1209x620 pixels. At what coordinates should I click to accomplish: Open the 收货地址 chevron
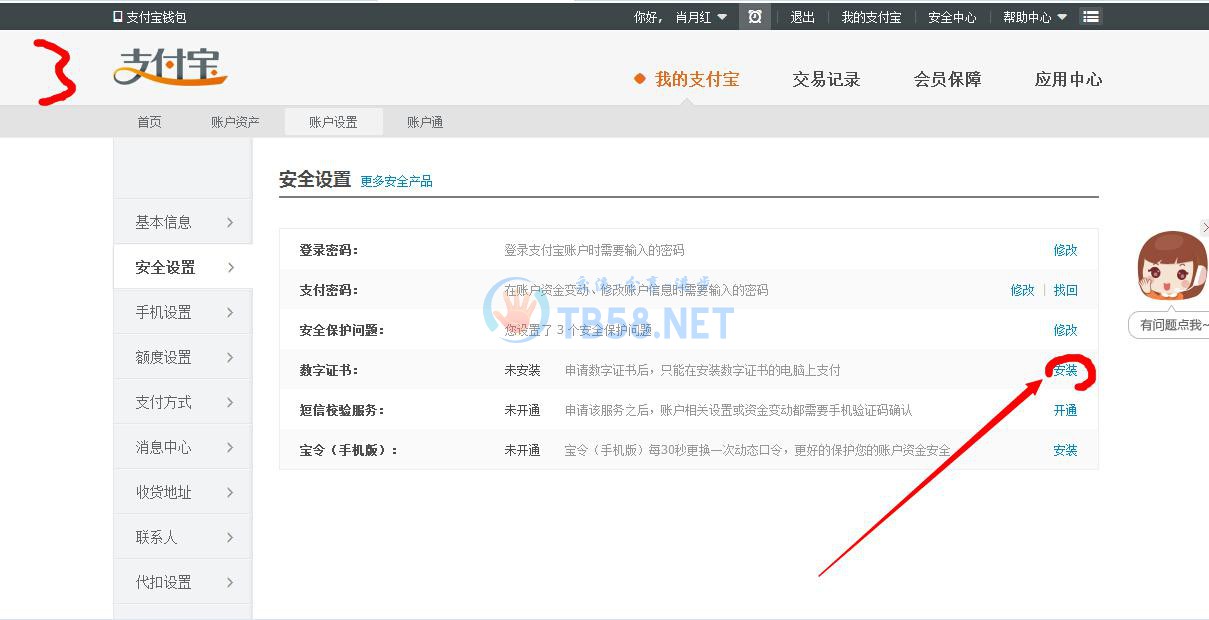coord(231,492)
